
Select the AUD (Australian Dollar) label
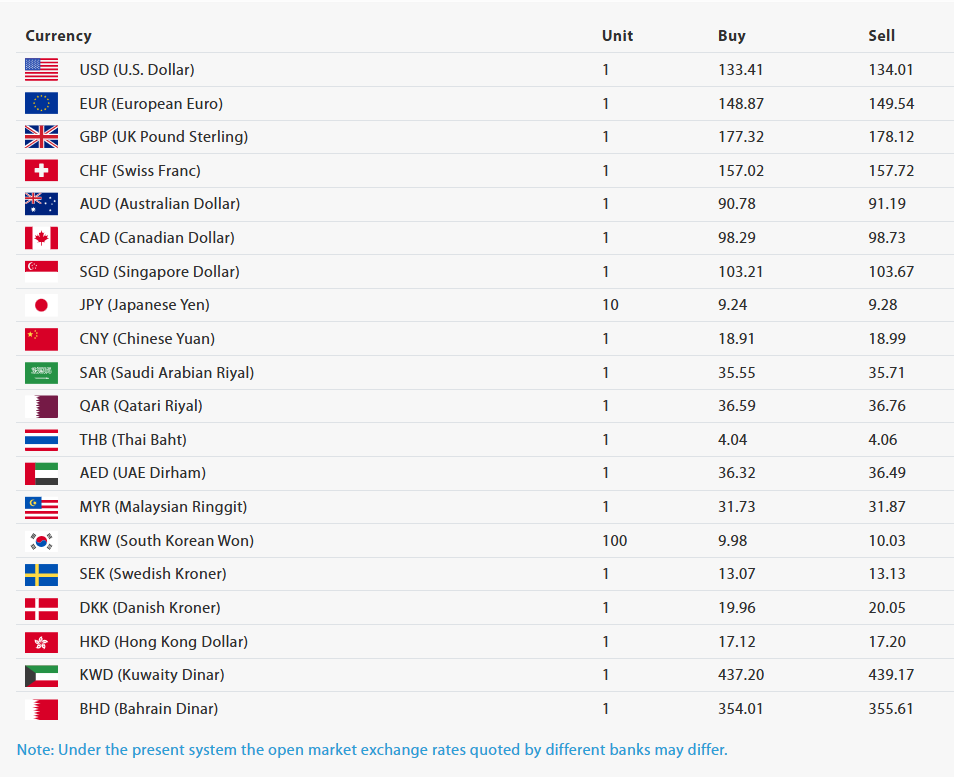pyautogui.click(x=160, y=204)
